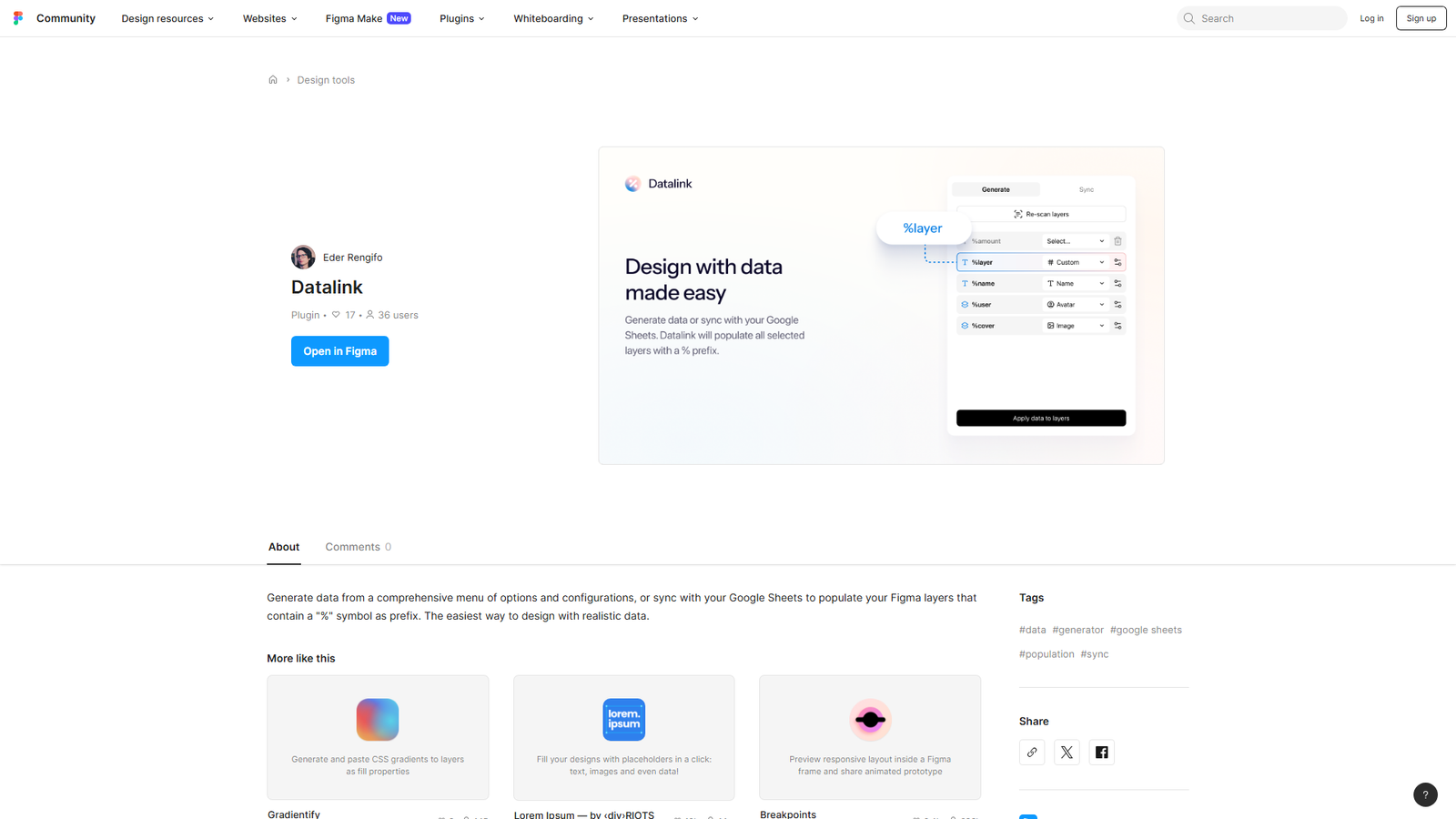This screenshot has height=819, width=1456.
Task: Click the copy link share icon
Action: pos(1032,752)
